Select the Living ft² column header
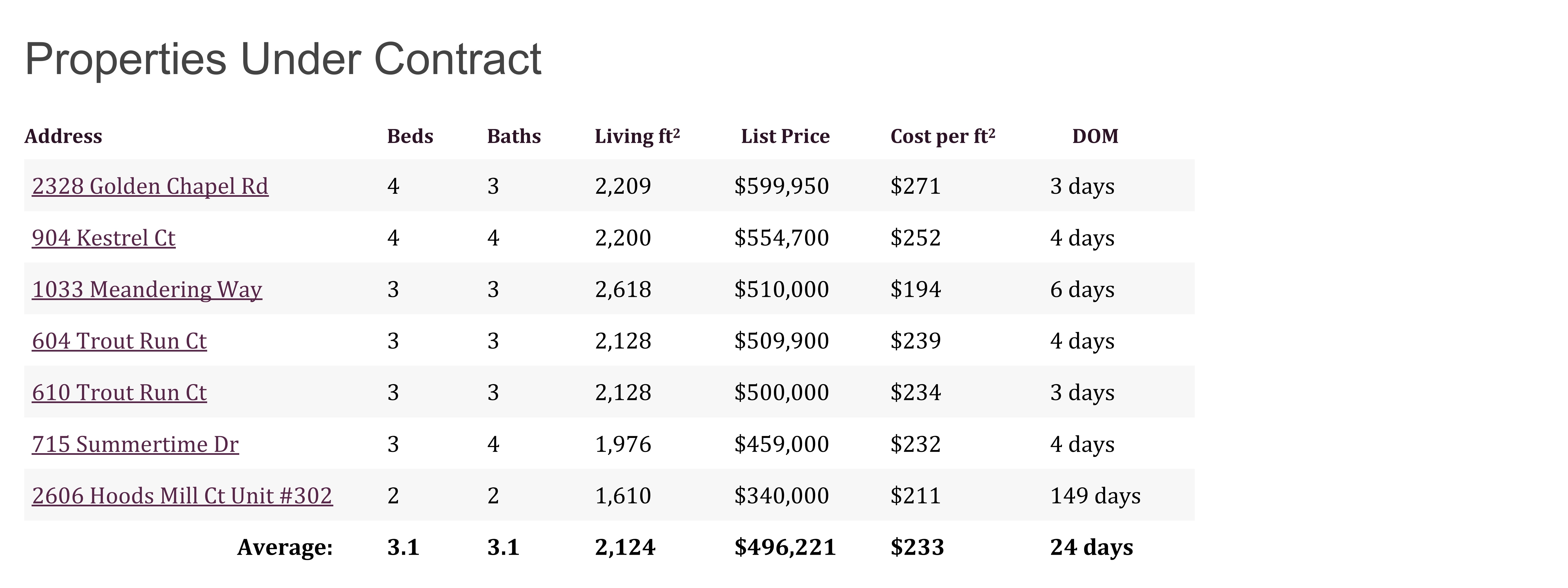The image size is (1568, 588). coord(637,136)
